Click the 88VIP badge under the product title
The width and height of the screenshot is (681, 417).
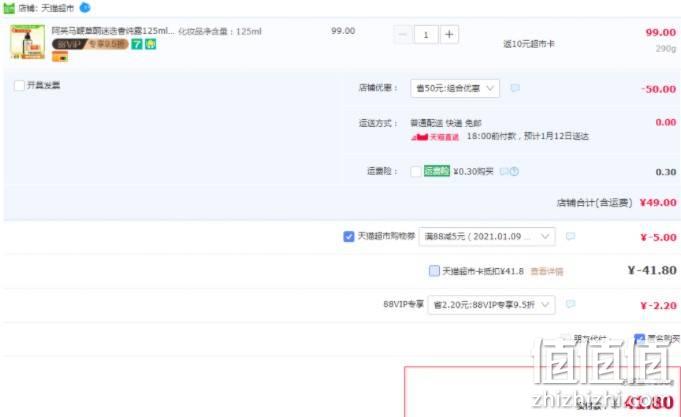click(90, 44)
